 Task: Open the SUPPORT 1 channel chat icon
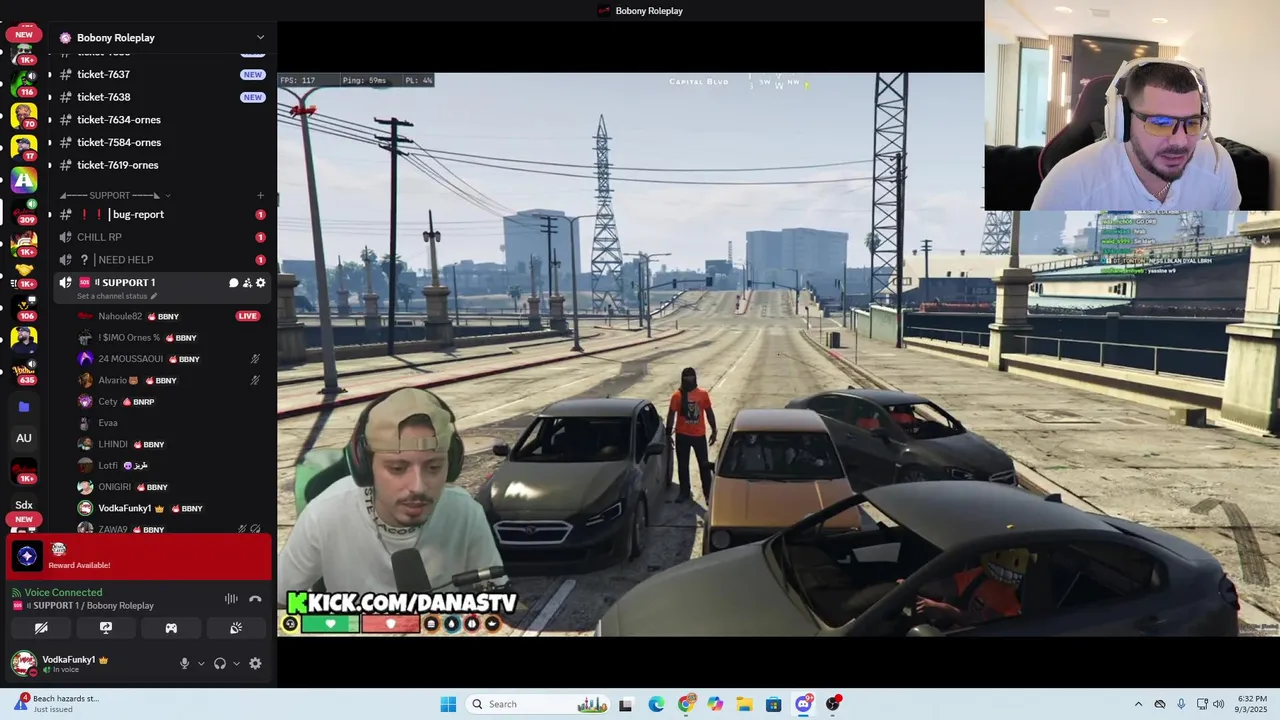click(234, 283)
